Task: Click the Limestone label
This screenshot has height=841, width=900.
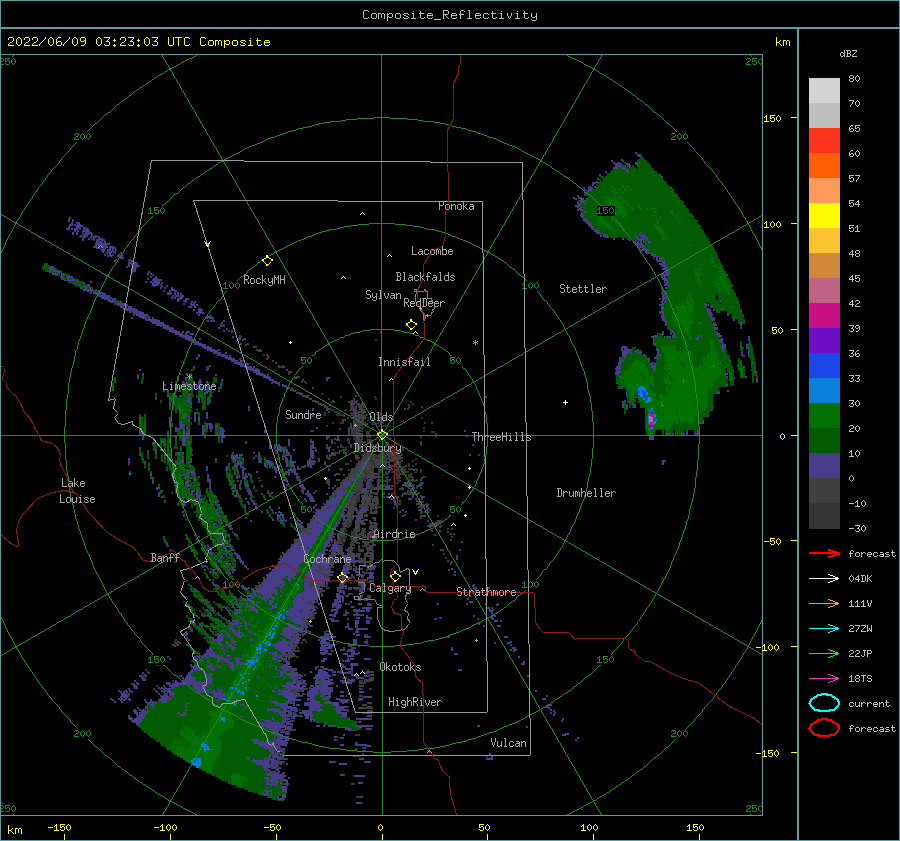Action: (x=189, y=386)
